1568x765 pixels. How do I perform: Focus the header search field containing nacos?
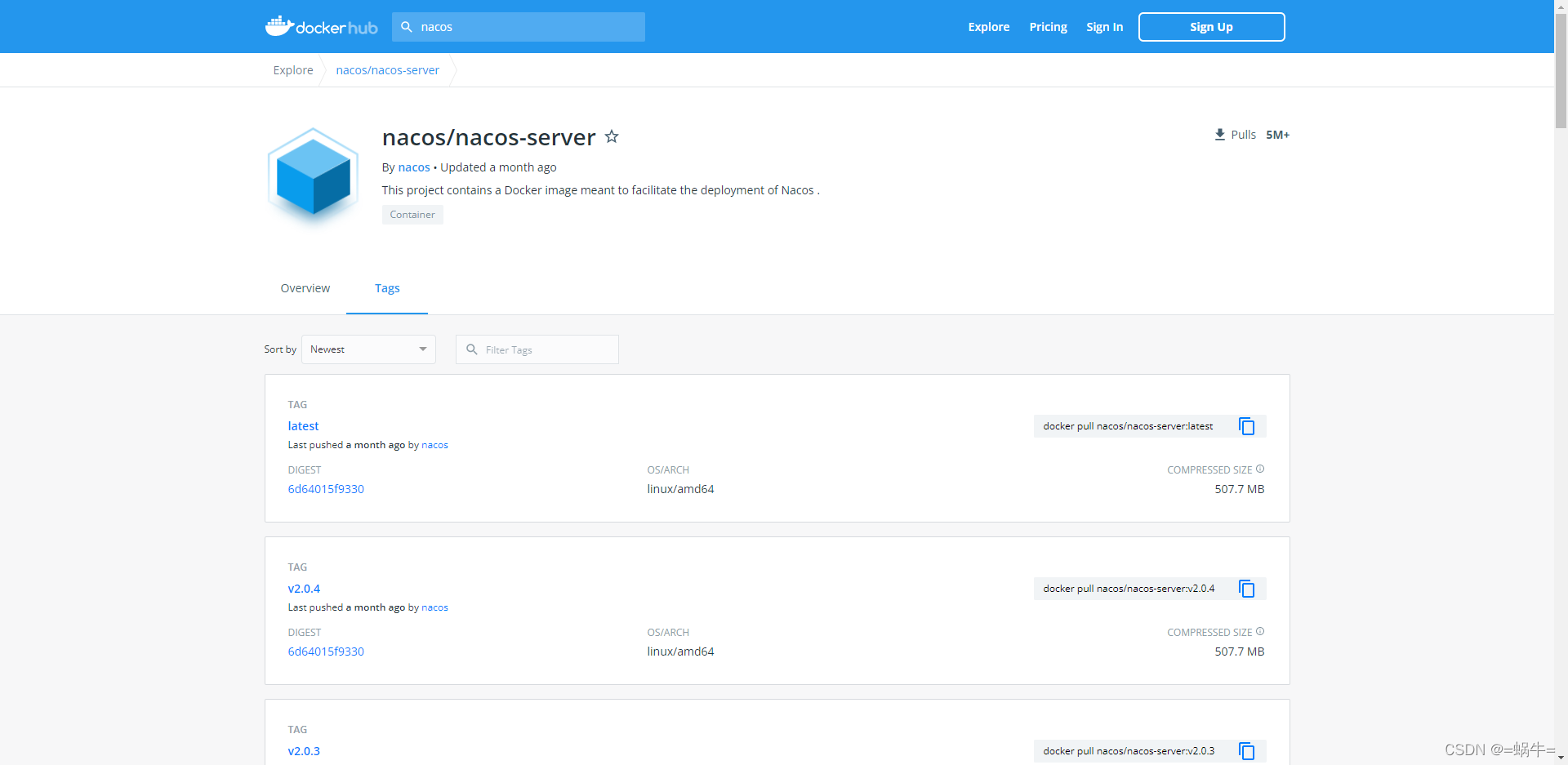tap(519, 27)
